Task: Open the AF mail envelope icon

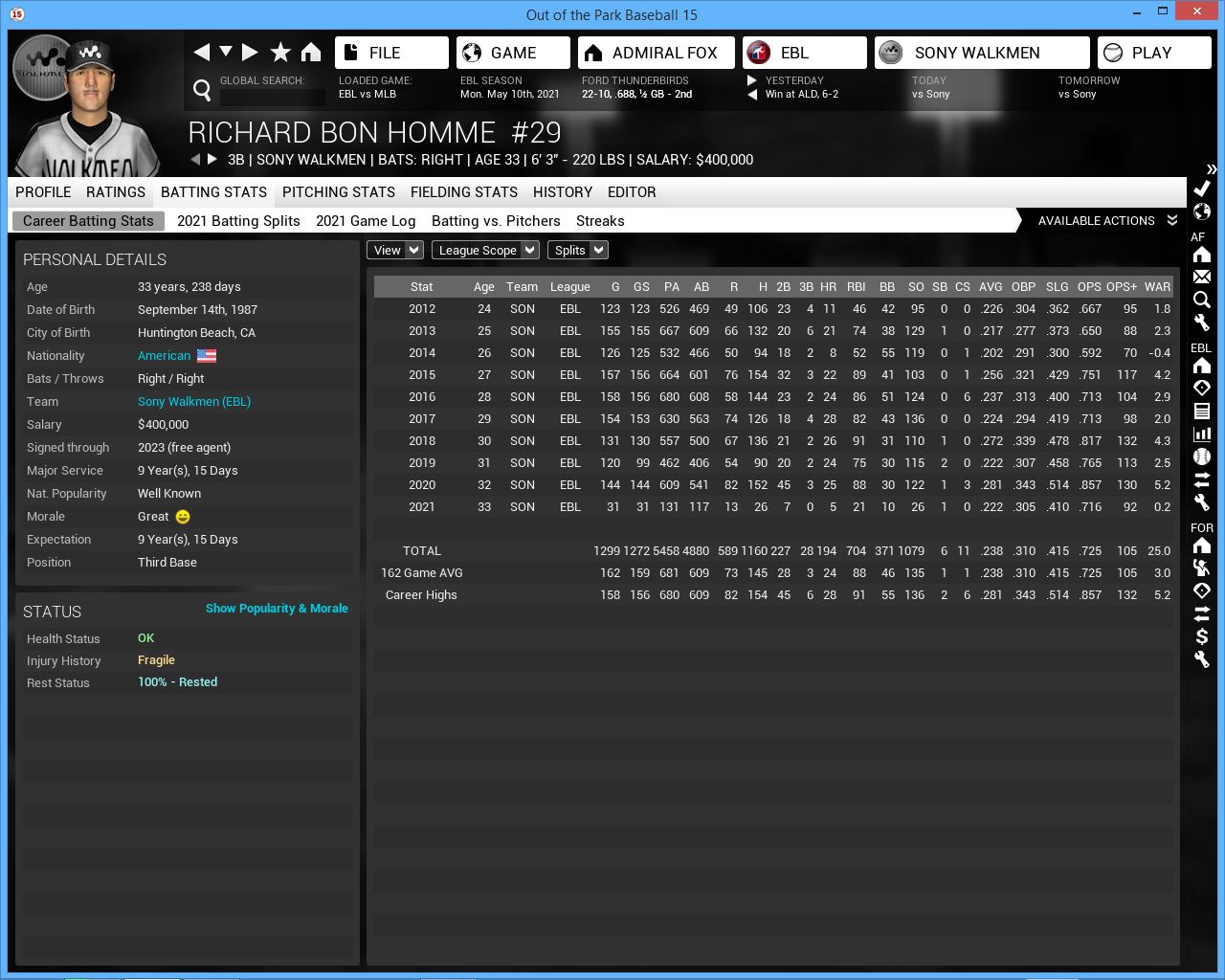Action: 1202,277
